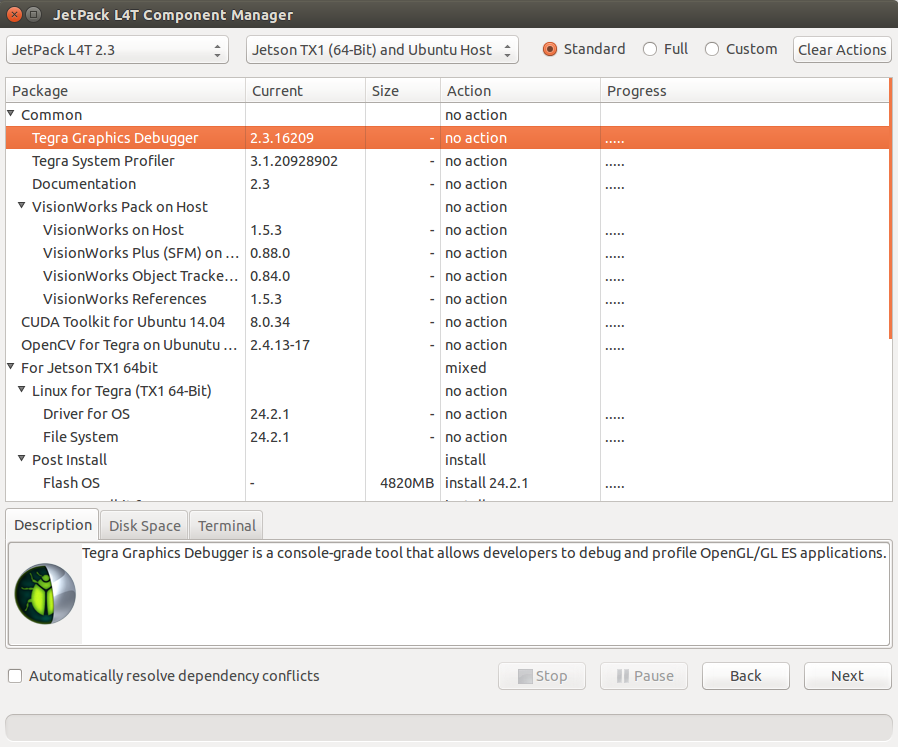Click 'no action' for Driver for OS
Viewport: 898px width, 747px height.
(x=476, y=414)
